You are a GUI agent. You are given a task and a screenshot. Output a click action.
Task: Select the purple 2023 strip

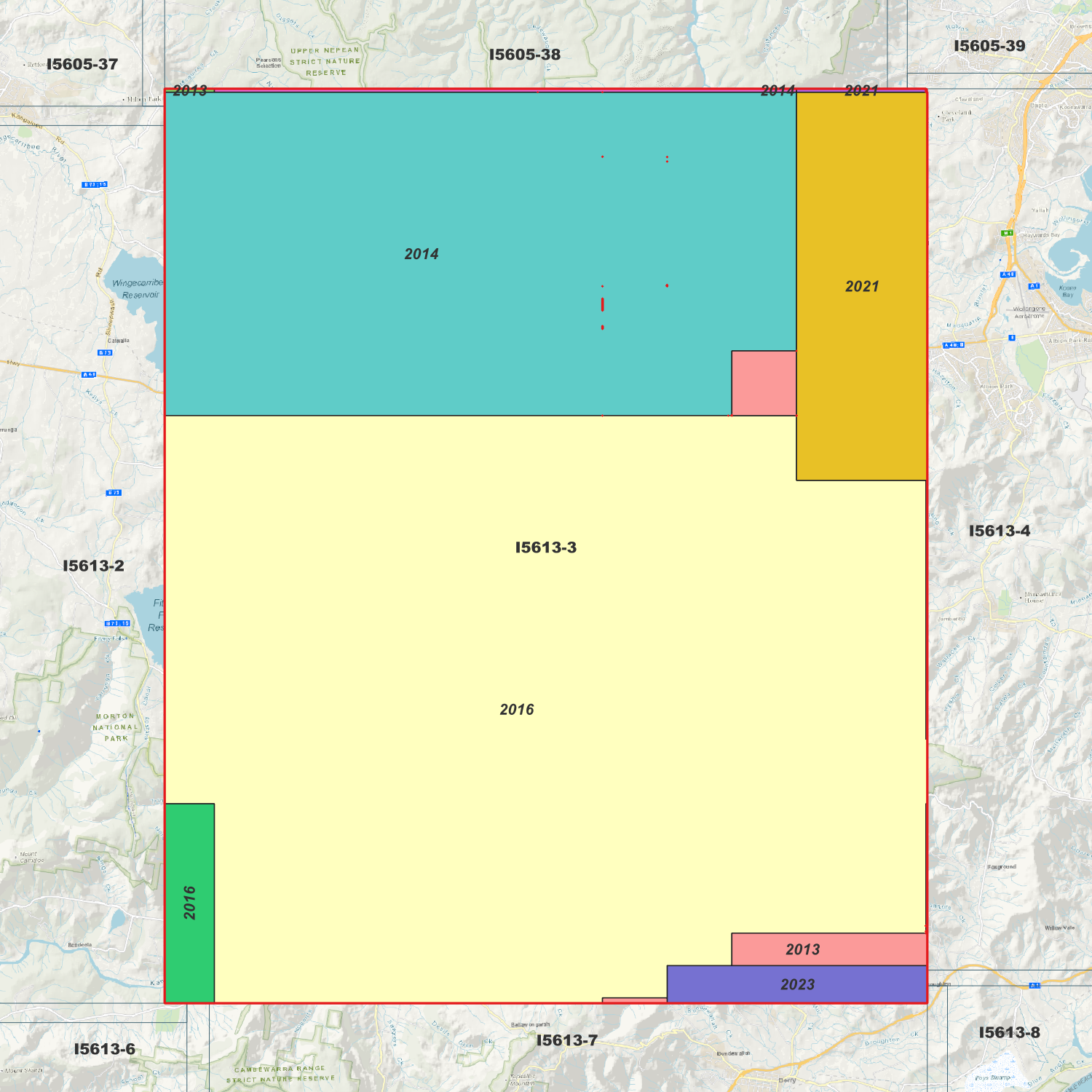coord(796,984)
